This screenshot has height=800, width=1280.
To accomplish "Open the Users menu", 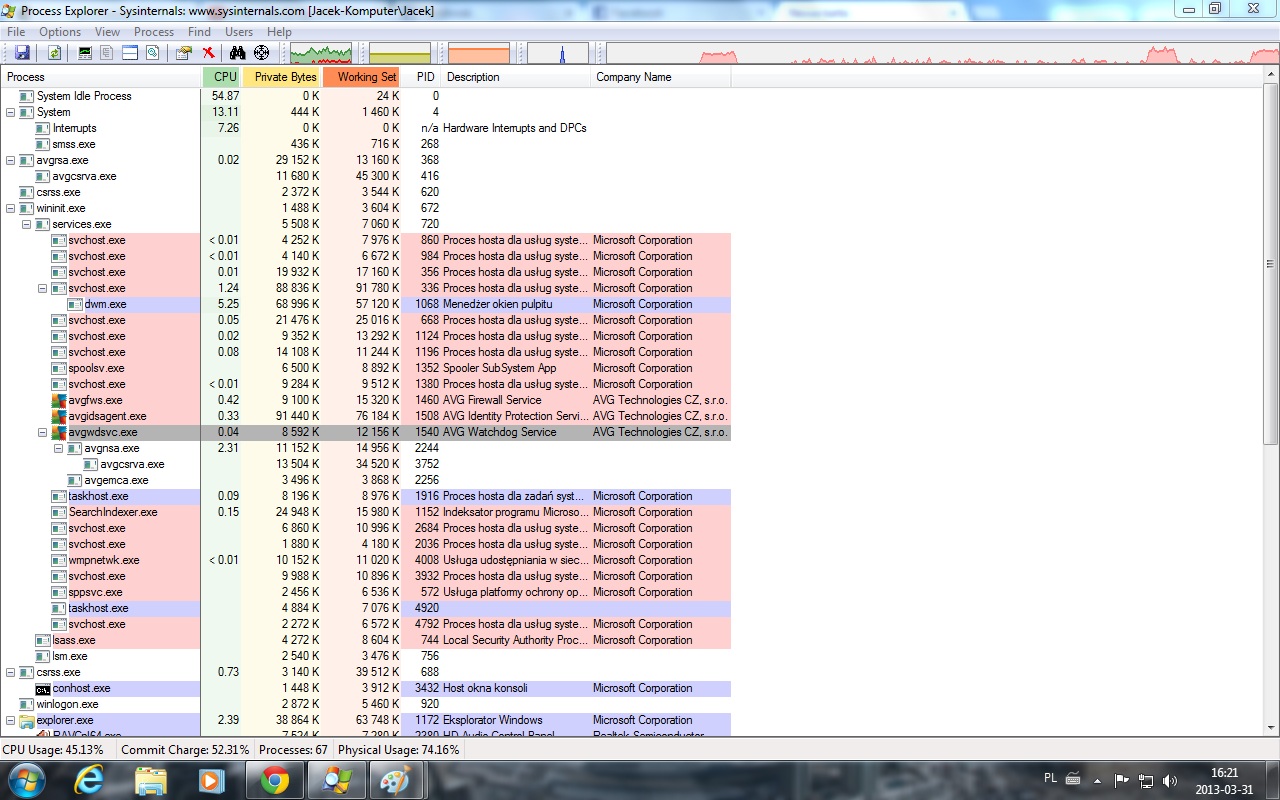I will (239, 32).
